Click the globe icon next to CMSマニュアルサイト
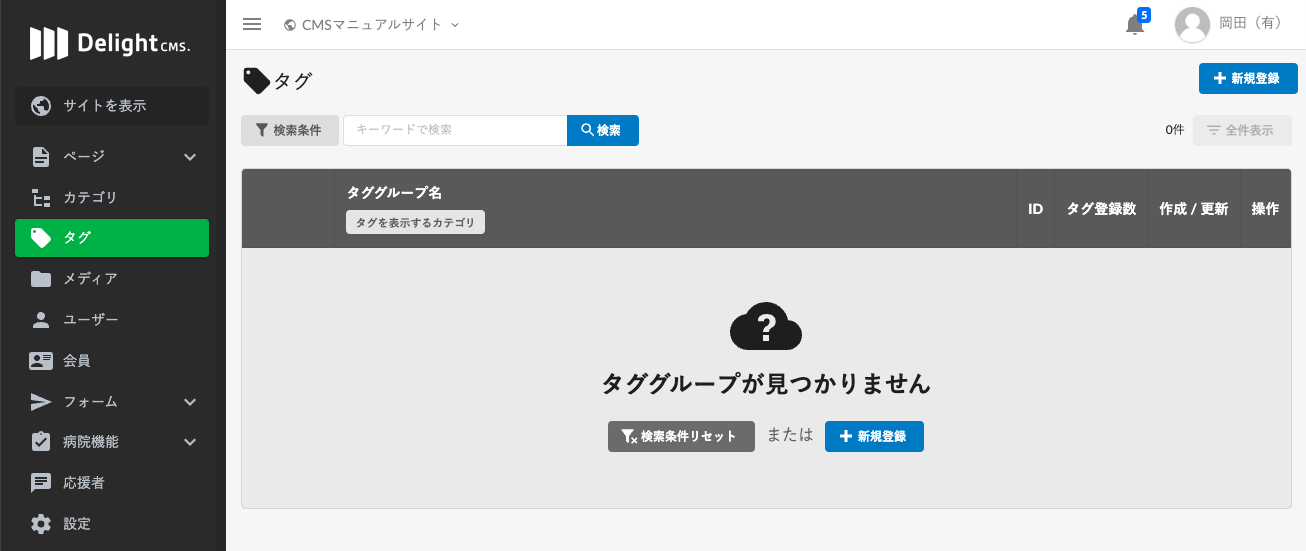The height and width of the screenshot is (551, 1306). pos(290,24)
